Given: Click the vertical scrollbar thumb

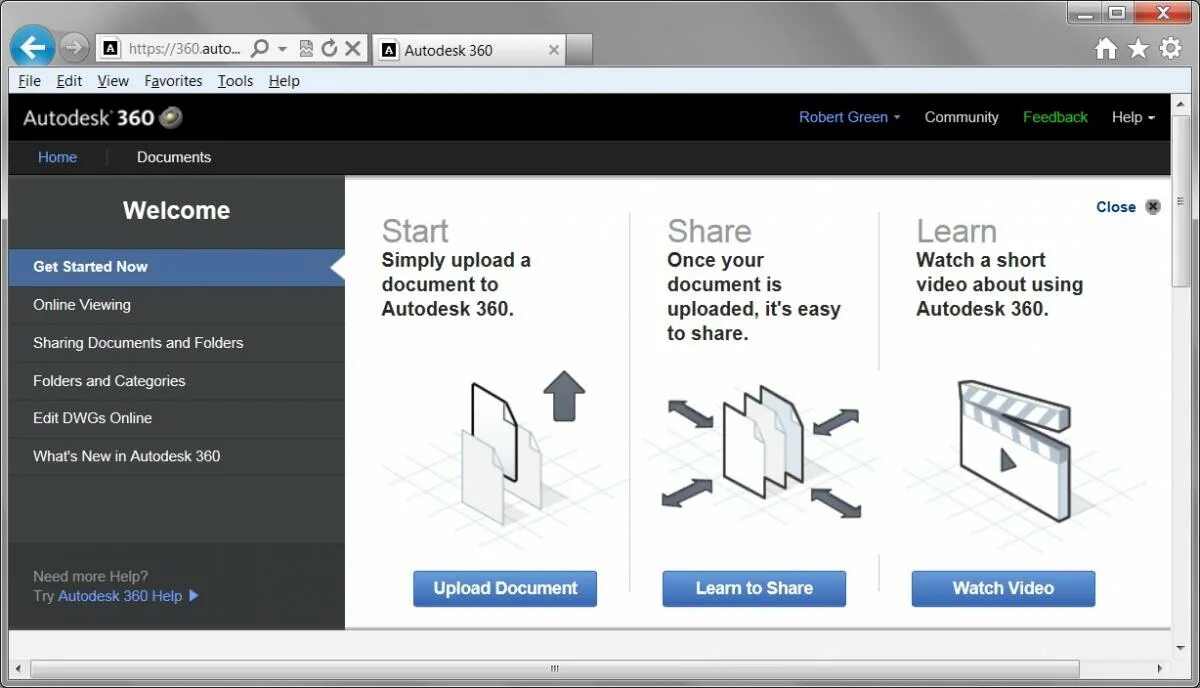Looking at the screenshot, I should [x=1181, y=200].
